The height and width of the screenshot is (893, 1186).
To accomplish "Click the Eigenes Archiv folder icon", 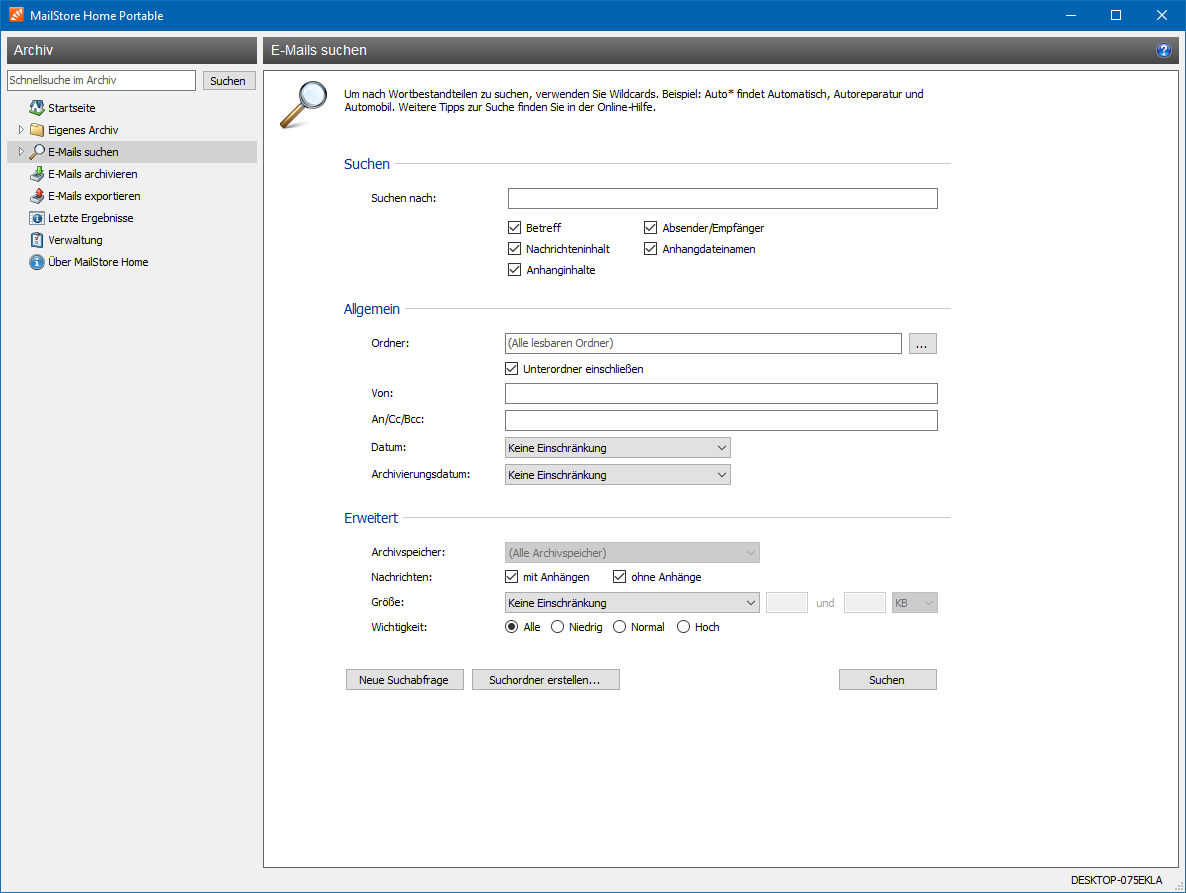I will 37,130.
